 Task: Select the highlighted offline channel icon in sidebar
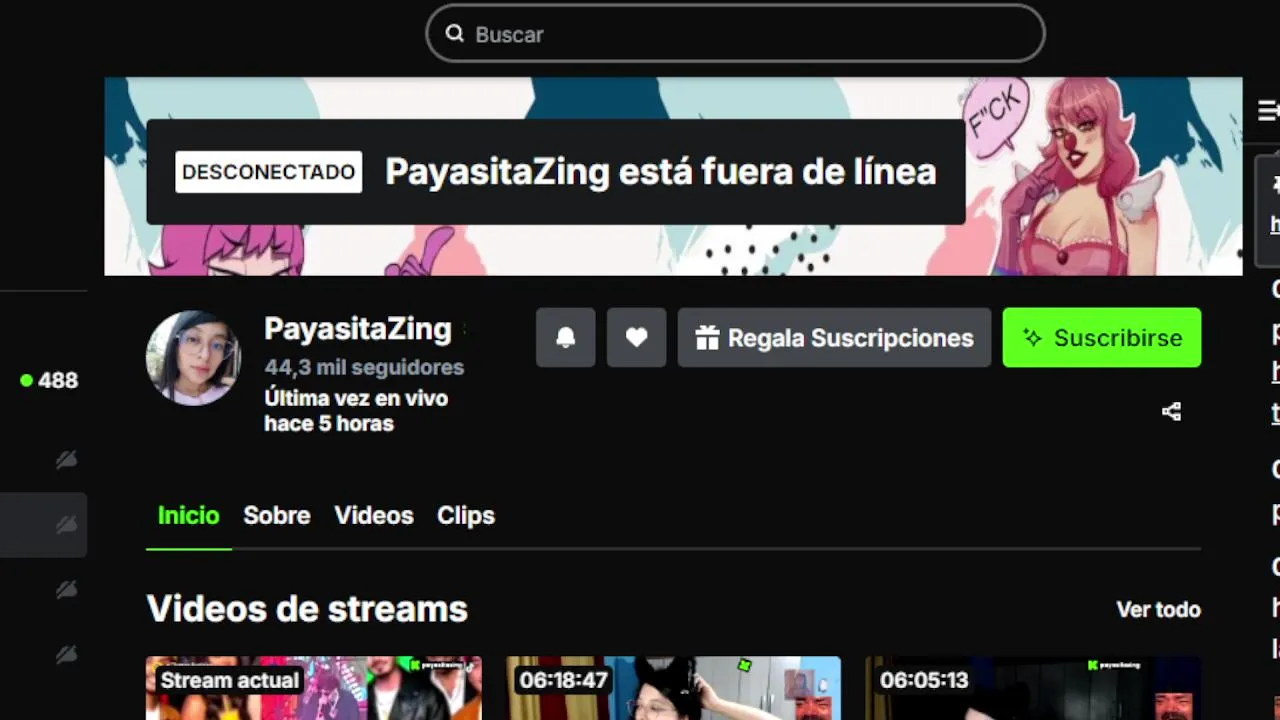(66, 524)
